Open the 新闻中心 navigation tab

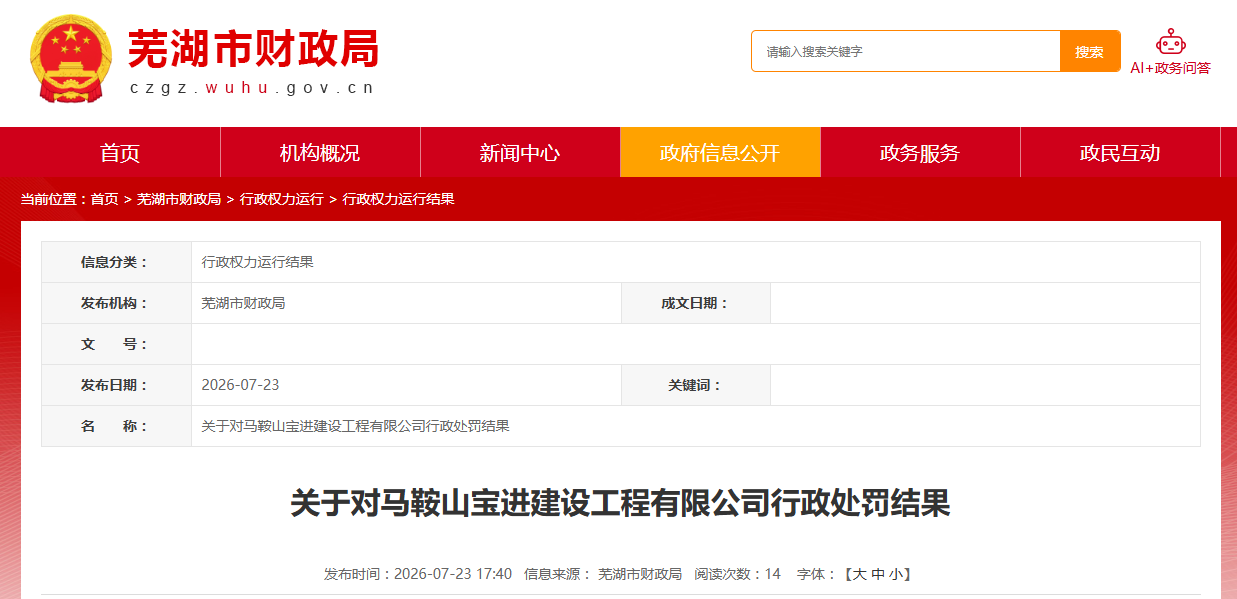click(520, 153)
